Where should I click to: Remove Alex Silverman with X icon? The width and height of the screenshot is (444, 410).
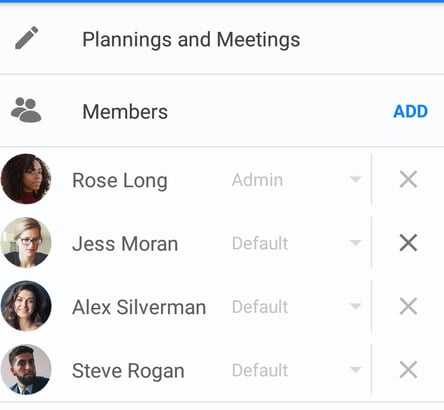coord(408,306)
